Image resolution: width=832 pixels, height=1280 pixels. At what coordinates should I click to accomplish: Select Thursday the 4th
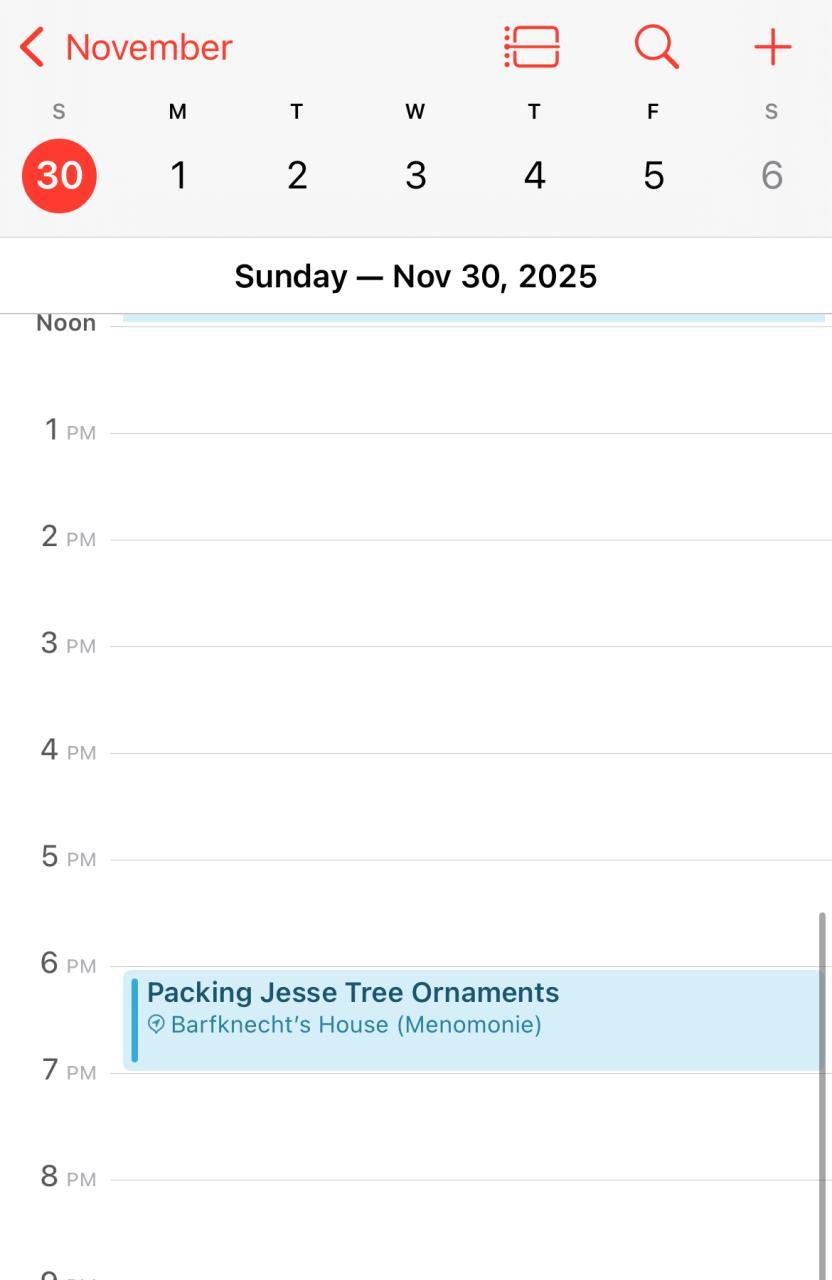point(534,176)
